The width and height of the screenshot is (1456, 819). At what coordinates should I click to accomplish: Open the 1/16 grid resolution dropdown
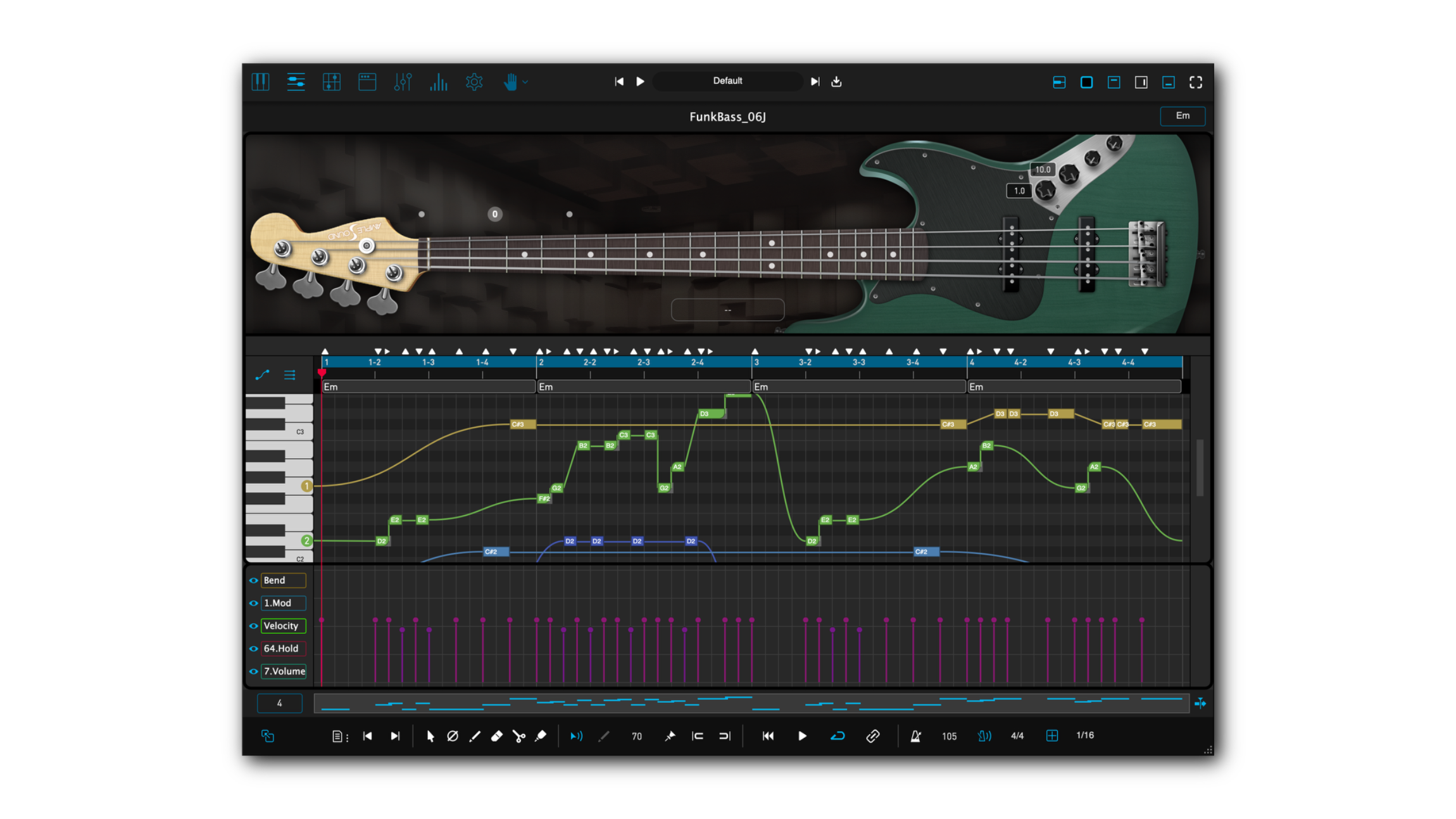(x=1085, y=735)
